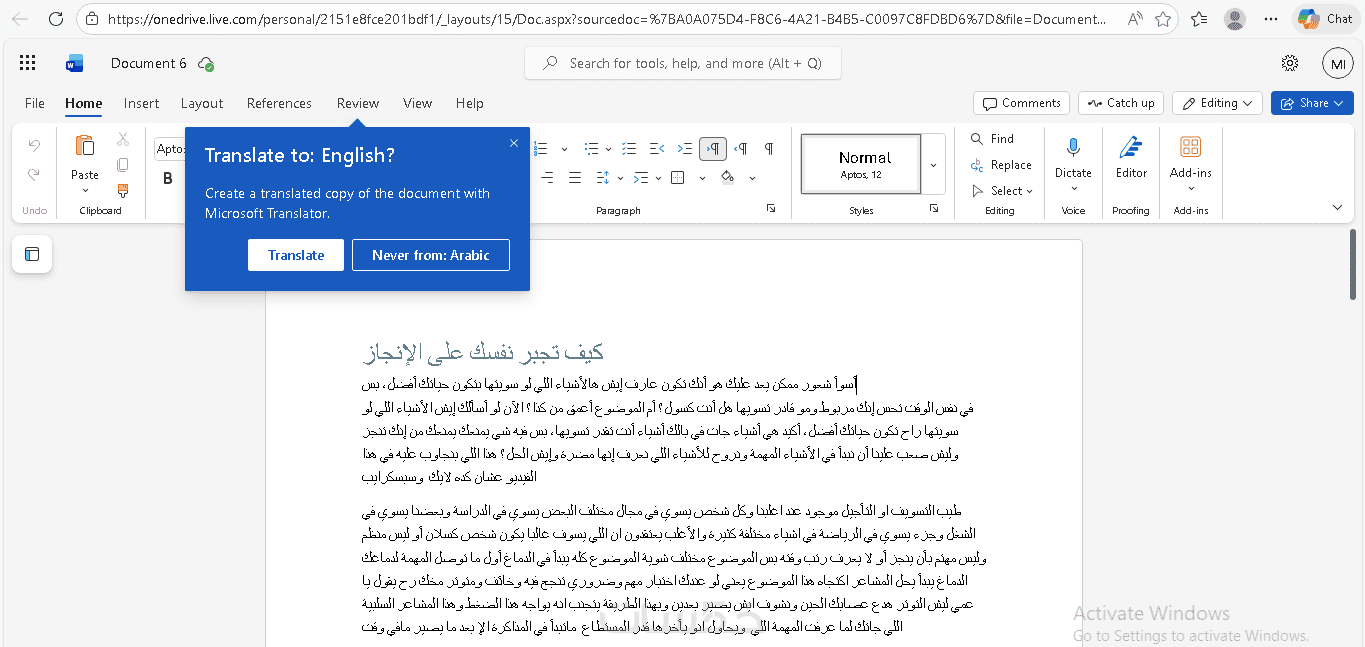
Task: Close the Translate prompt popup
Action: click(514, 143)
